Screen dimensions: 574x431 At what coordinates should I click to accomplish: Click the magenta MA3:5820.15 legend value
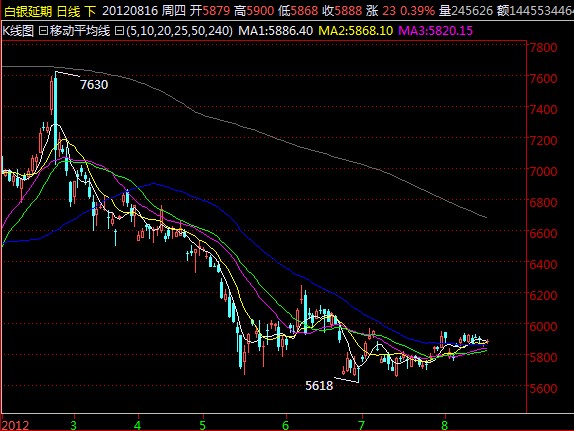pos(436,31)
